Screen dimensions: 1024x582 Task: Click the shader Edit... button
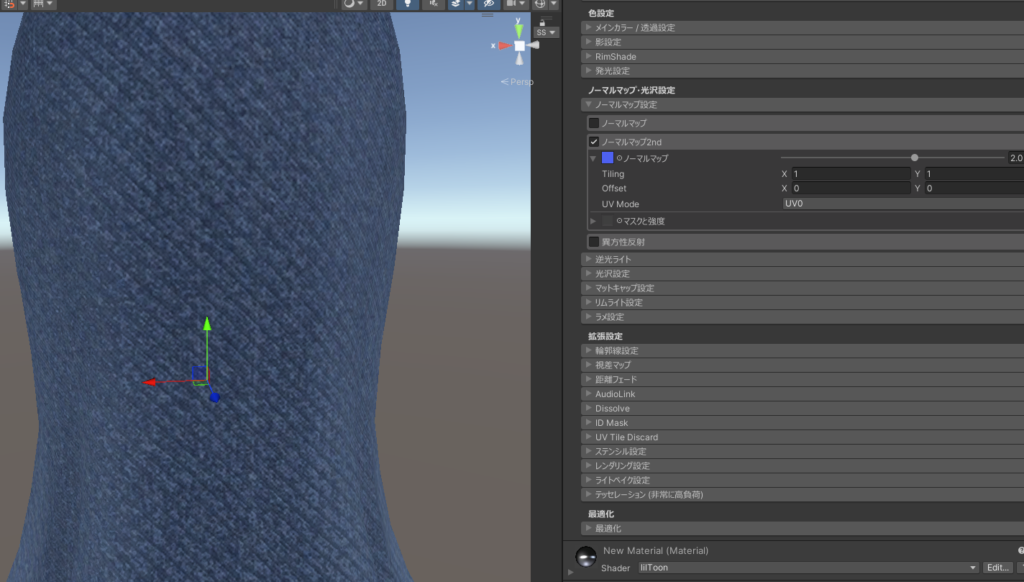pos(997,567)
